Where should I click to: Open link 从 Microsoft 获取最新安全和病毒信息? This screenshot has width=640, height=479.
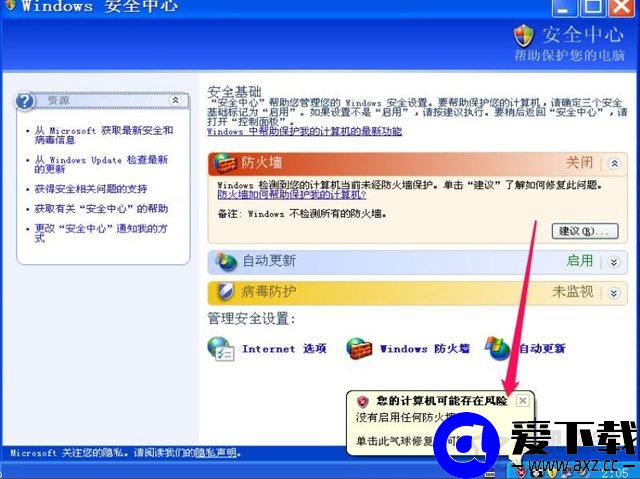coord(104,135)
